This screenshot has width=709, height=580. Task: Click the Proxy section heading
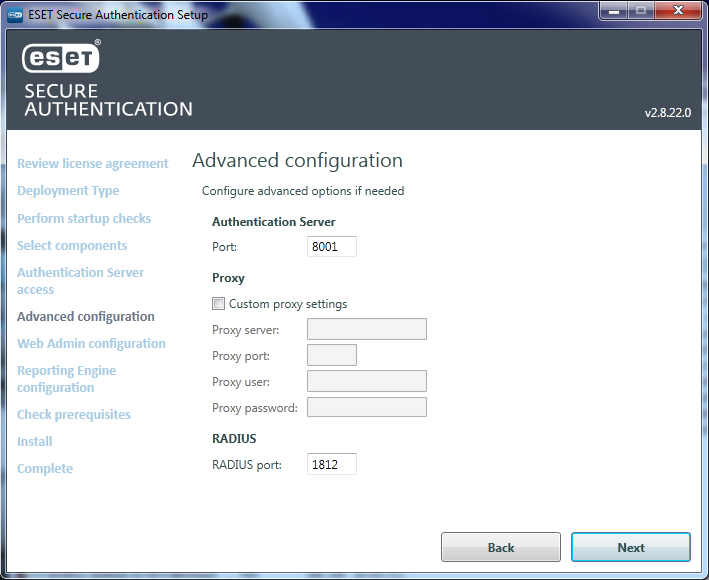click(228, 278)
